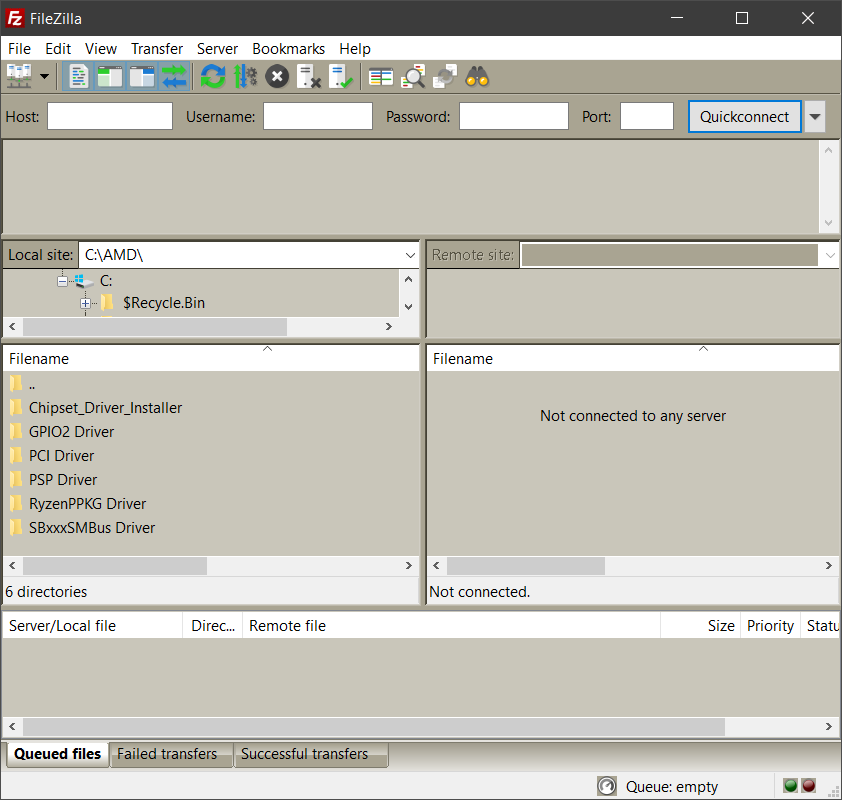842x800 pixels.
Task: Open the View menu
Action: 101,49
